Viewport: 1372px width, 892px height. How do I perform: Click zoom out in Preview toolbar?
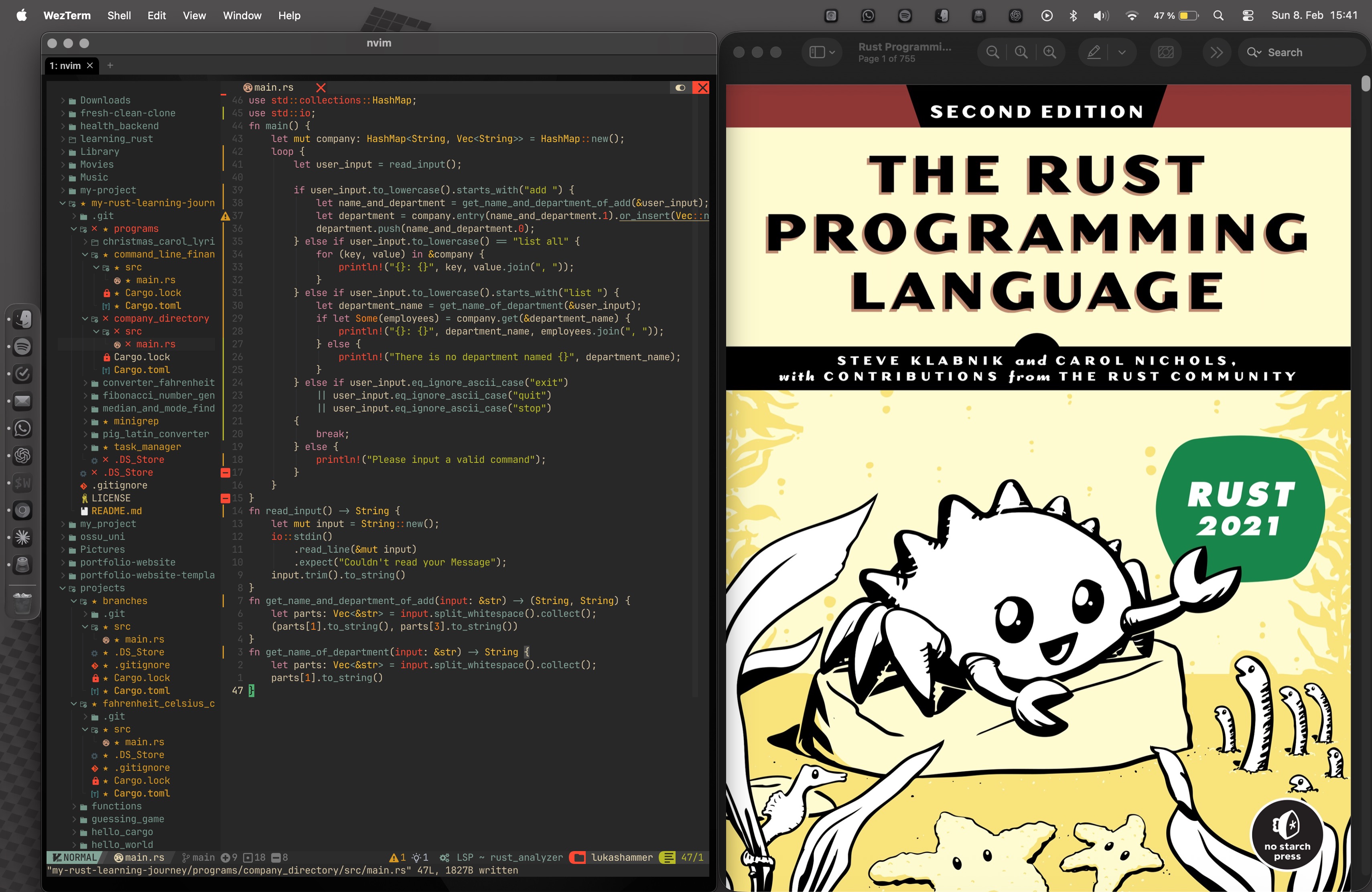992,53
